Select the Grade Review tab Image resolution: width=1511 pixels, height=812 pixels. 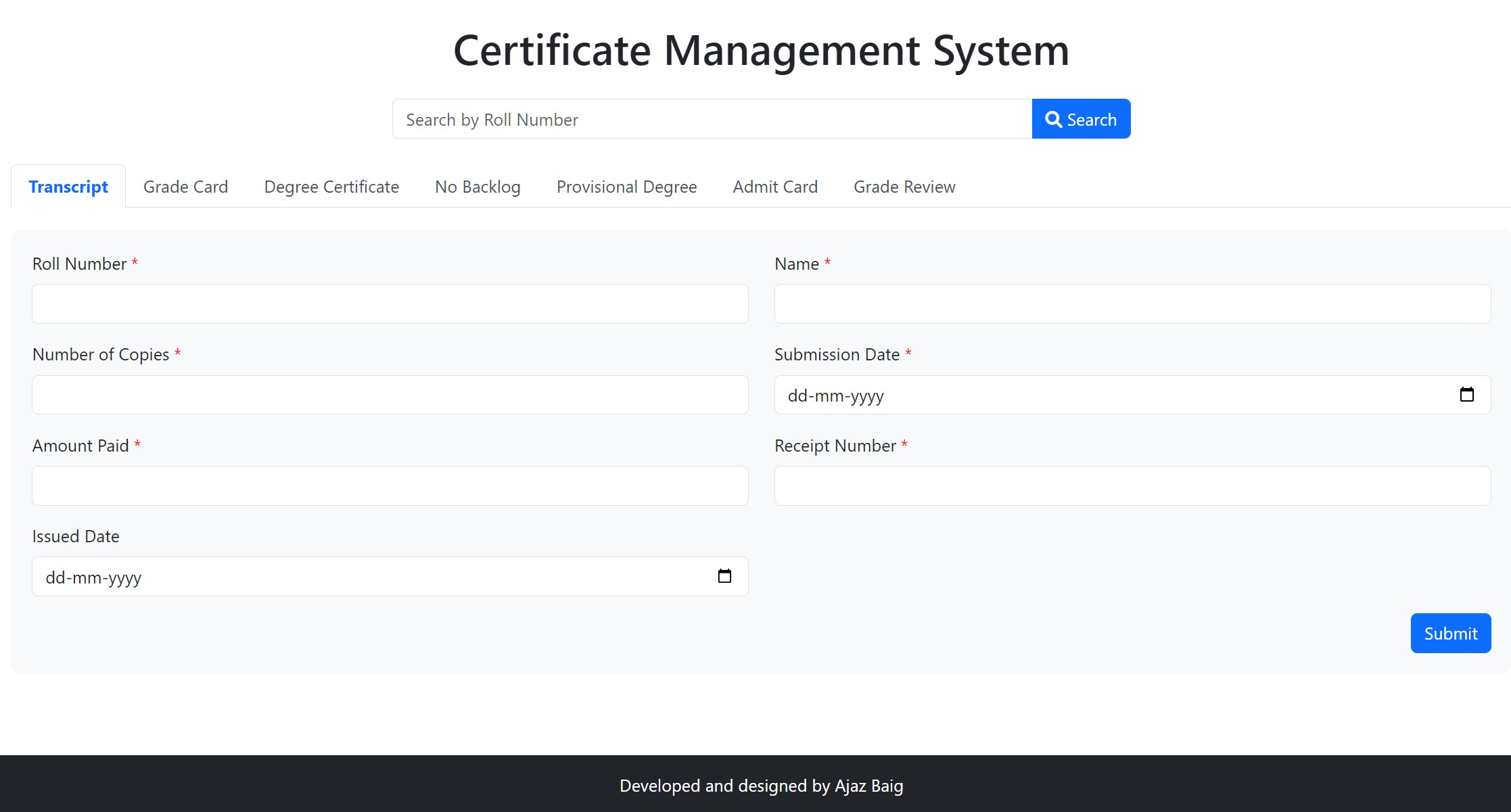(x=904, y=187)
